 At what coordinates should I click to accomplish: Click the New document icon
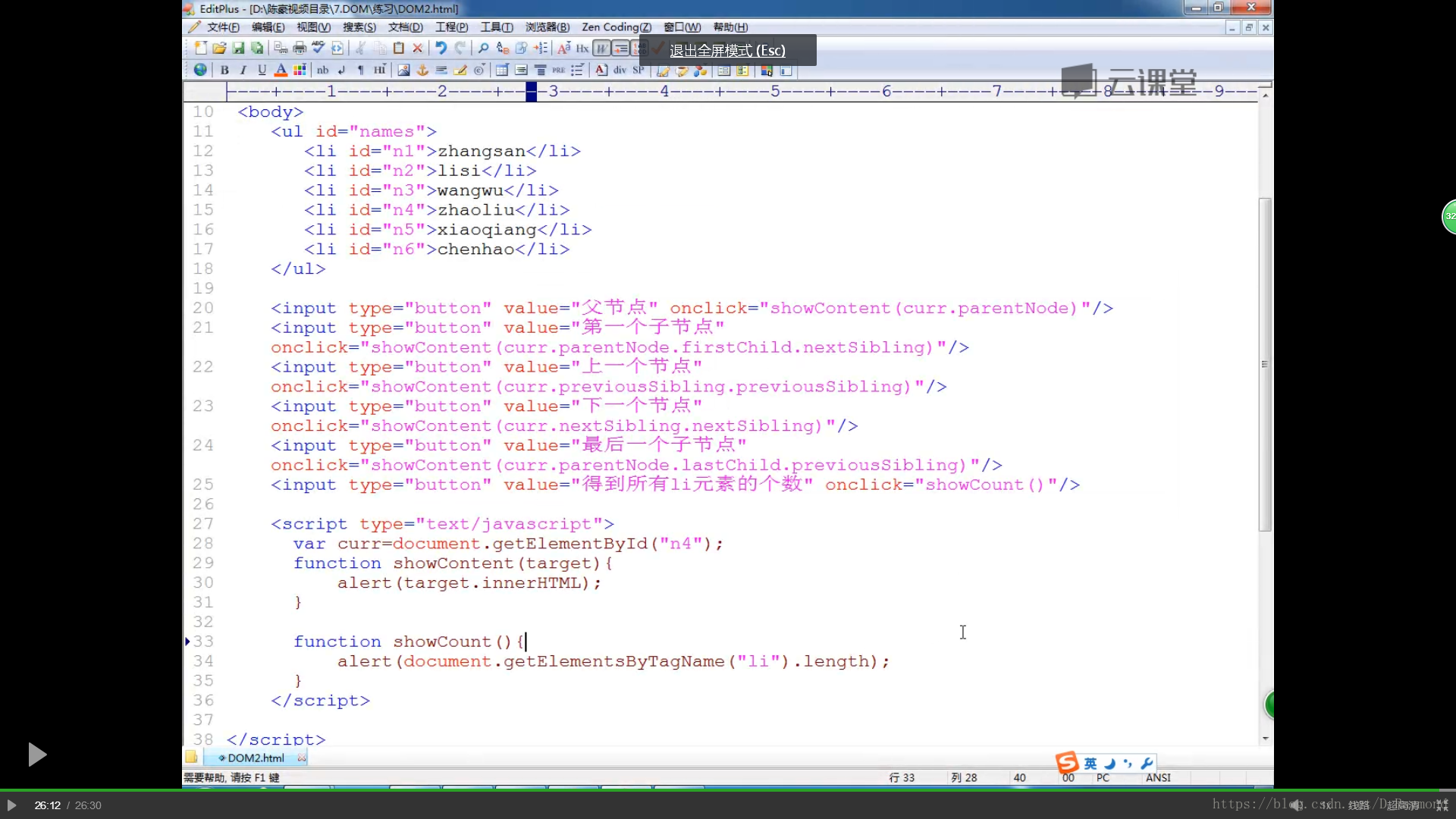(x=200, y=48)
